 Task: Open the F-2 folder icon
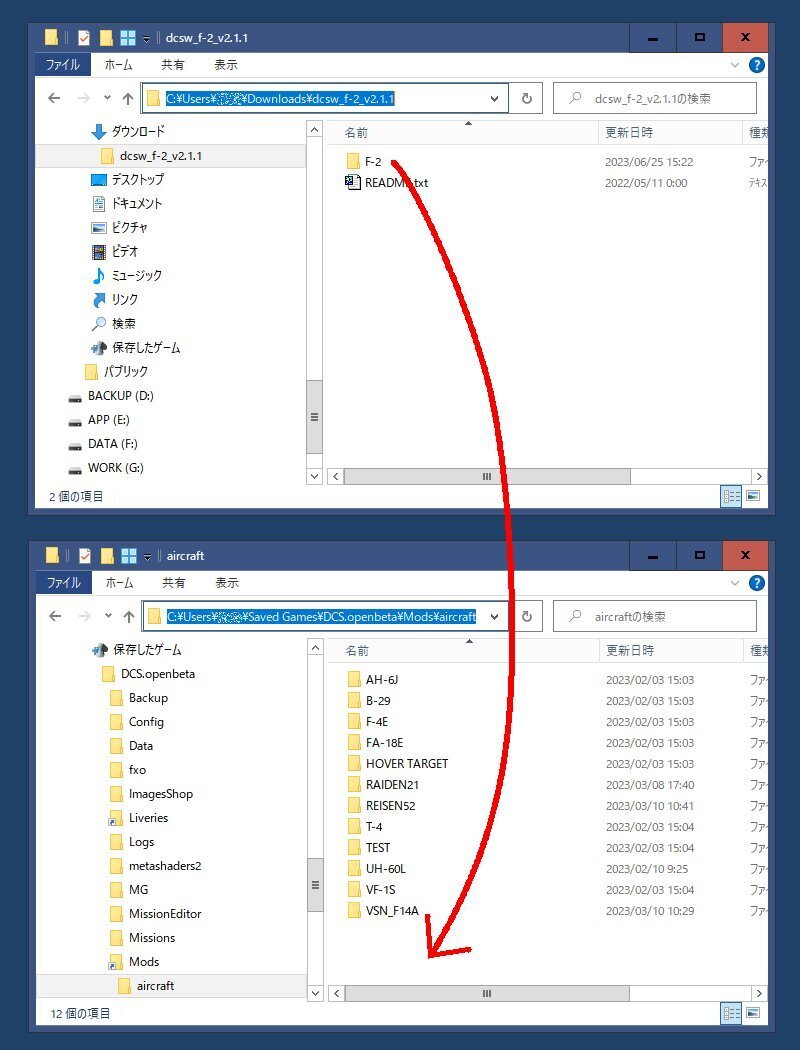[352, 161]
